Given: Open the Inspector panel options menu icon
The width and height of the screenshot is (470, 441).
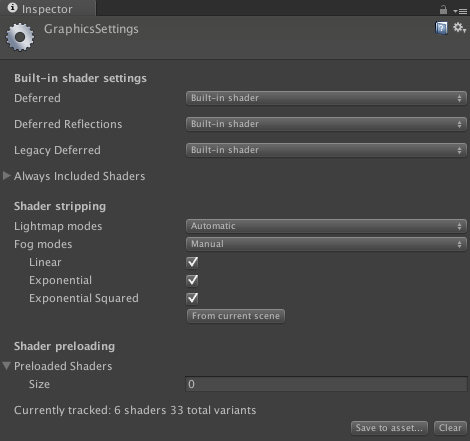Looking at the screenshot, I should pos(460,11).
